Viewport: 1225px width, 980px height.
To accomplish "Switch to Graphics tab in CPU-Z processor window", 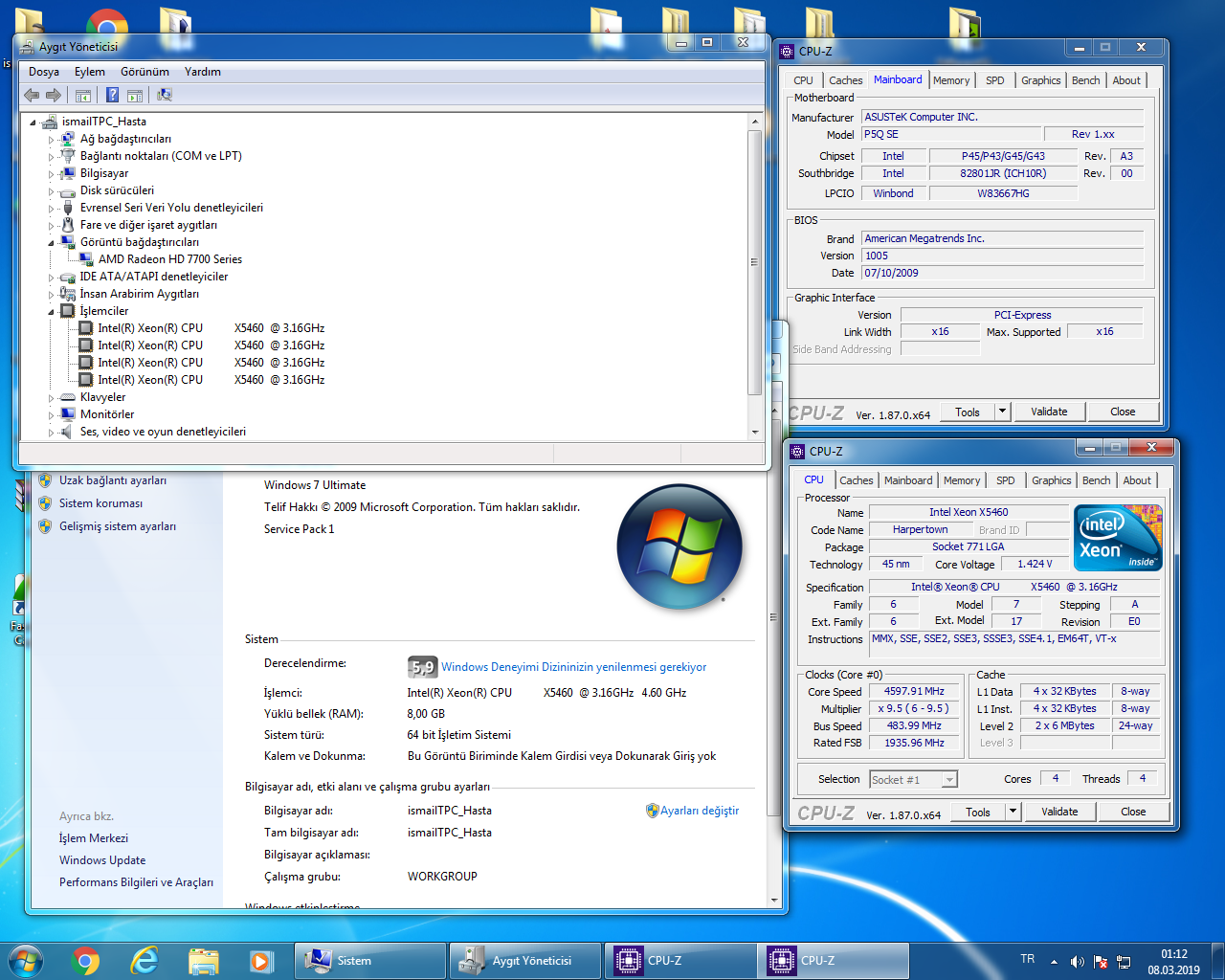I will click(1052, 480).
